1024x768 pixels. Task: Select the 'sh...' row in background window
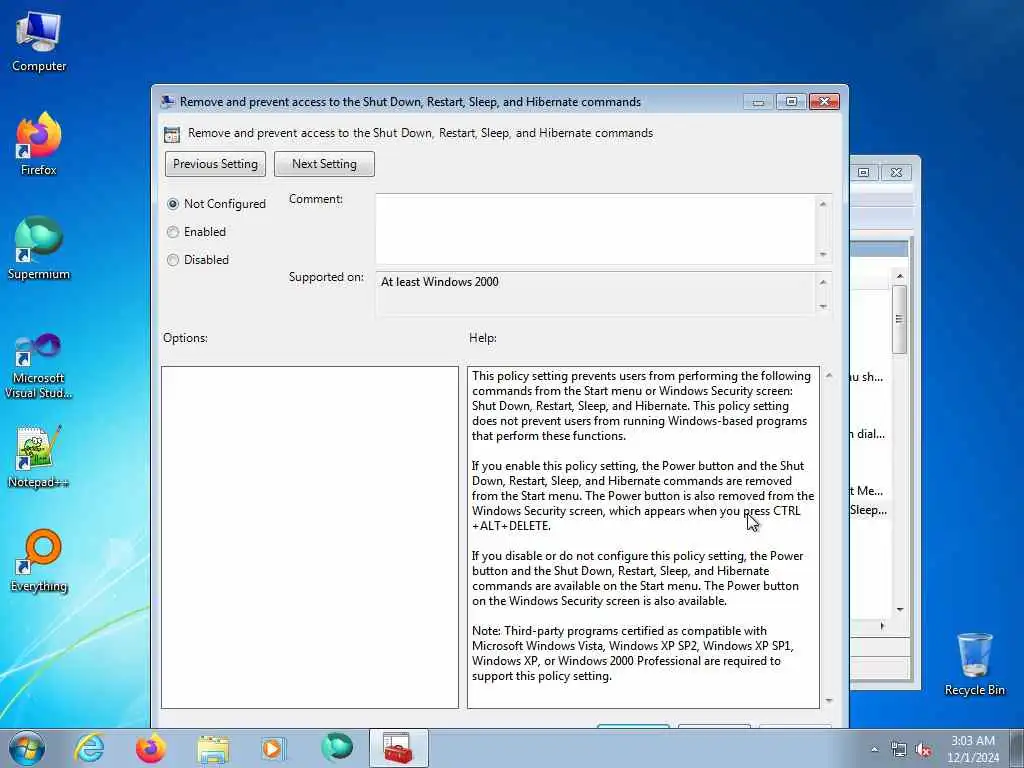869,377
